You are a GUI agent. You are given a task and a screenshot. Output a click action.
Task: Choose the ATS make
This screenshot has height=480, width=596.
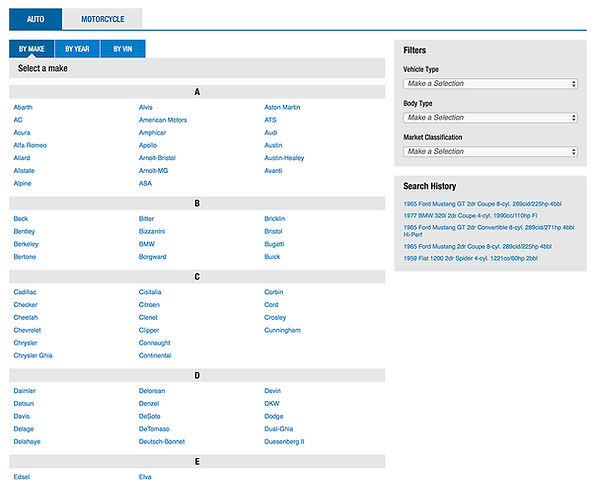270,120
